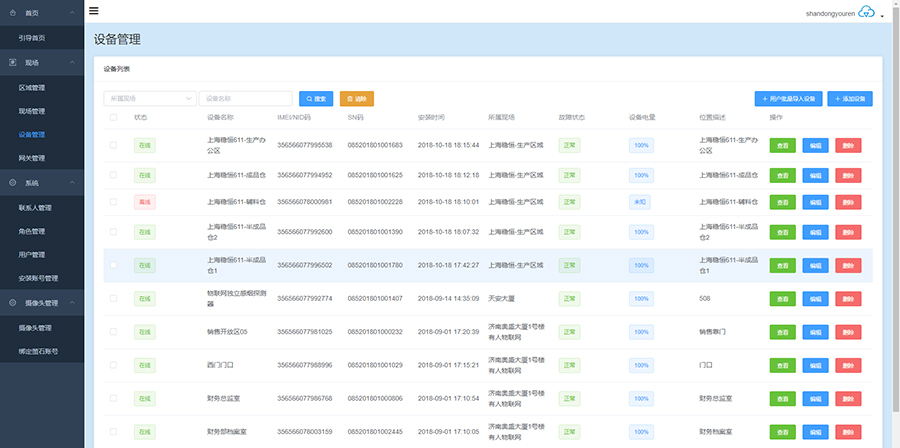Click 用户批量导入设备 button
The image size is (900, 448).
789,99
